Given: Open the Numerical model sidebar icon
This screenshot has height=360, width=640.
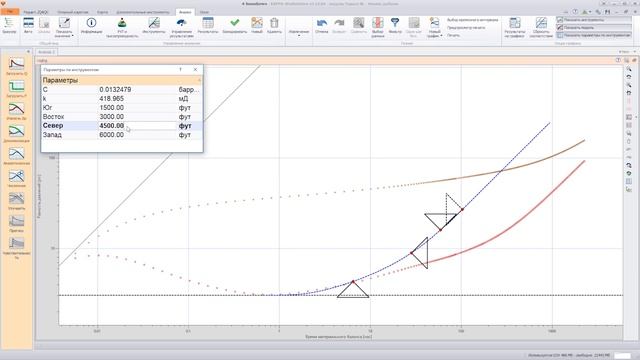Looking at the screenshot, I should click(x=16, y=179).
